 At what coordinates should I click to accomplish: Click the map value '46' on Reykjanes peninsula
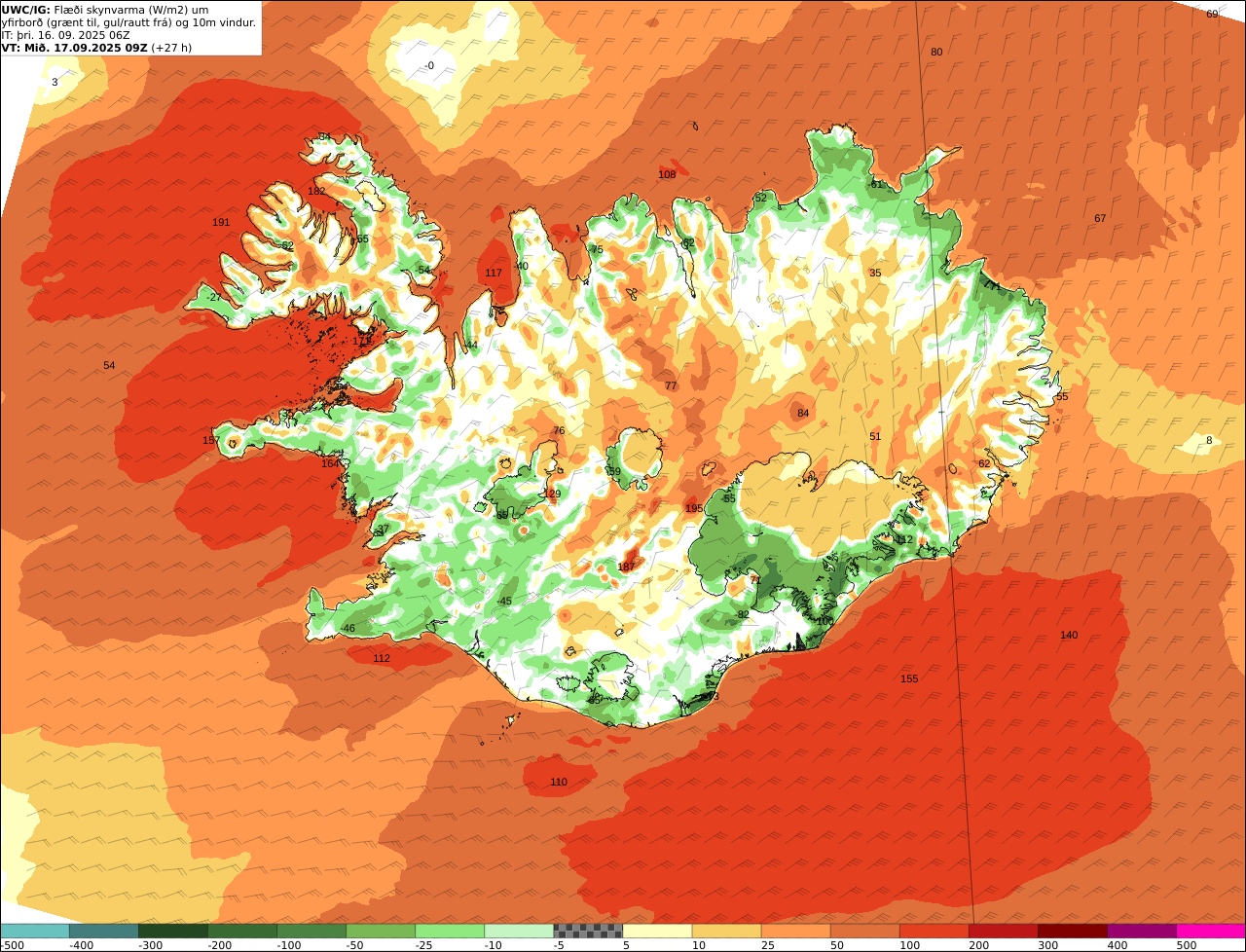(x=349, y=629)
